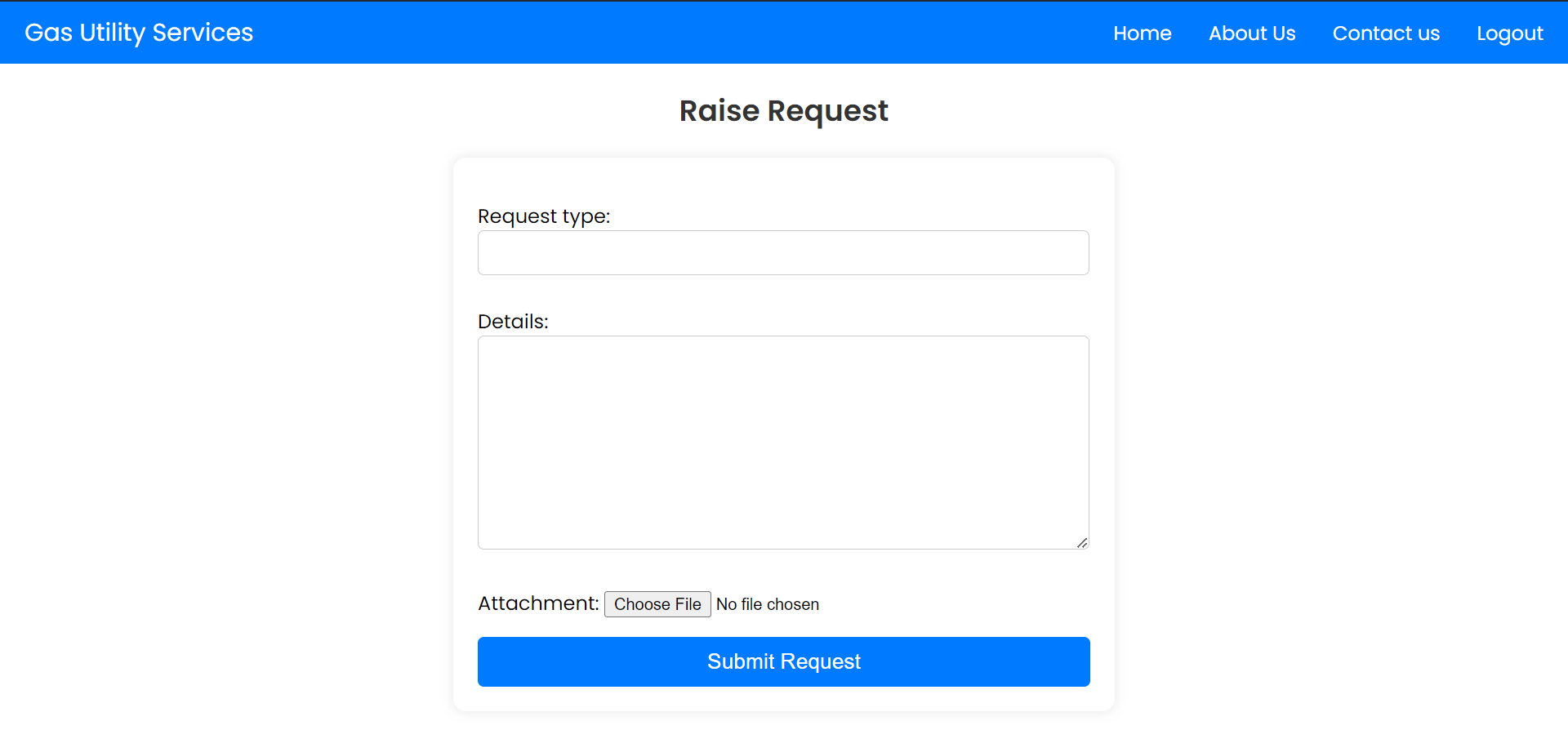Click the Request type label
The height and width of the screenshot is (730, 1568).
544,216
